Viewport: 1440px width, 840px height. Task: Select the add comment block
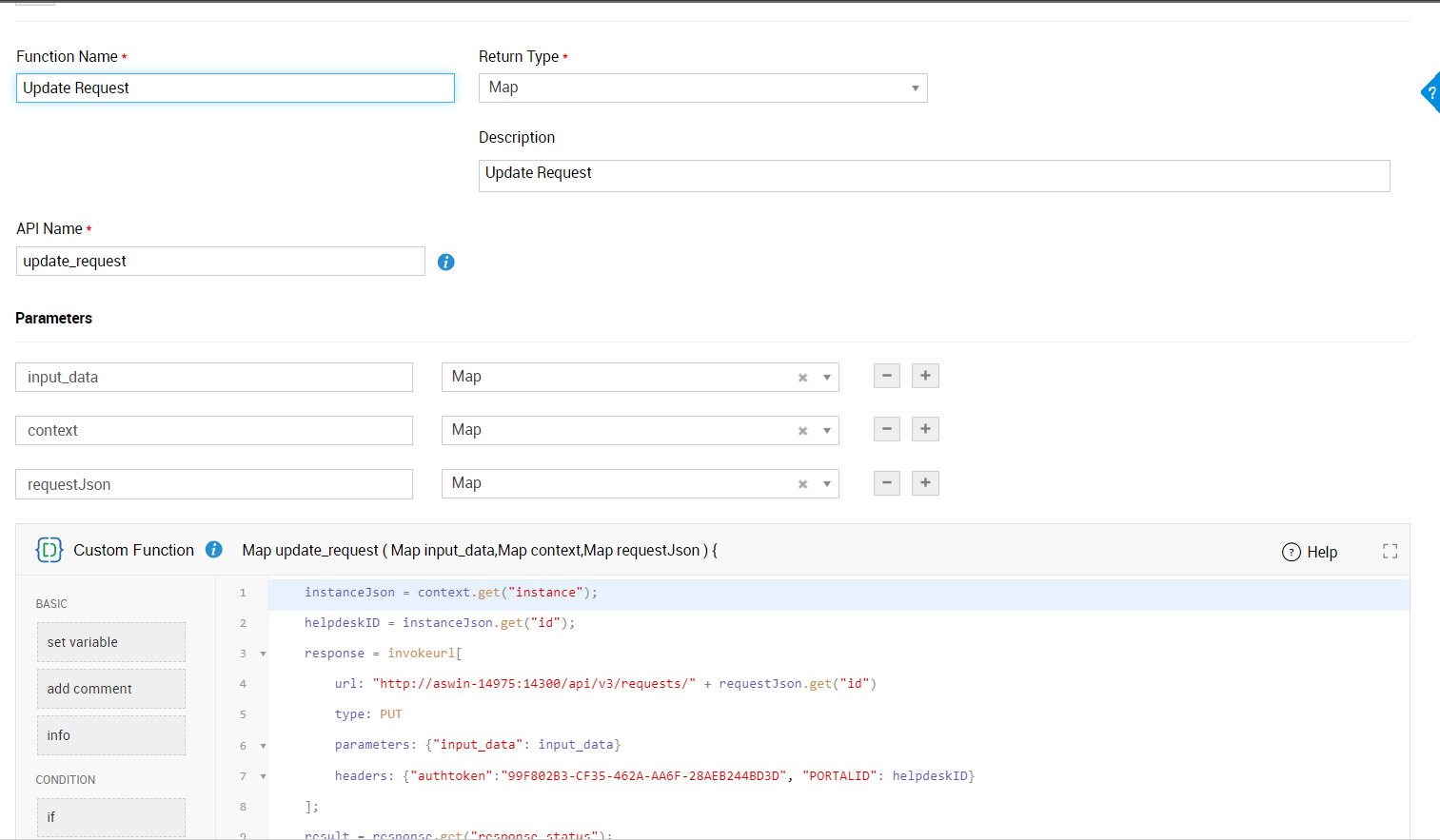110,689
